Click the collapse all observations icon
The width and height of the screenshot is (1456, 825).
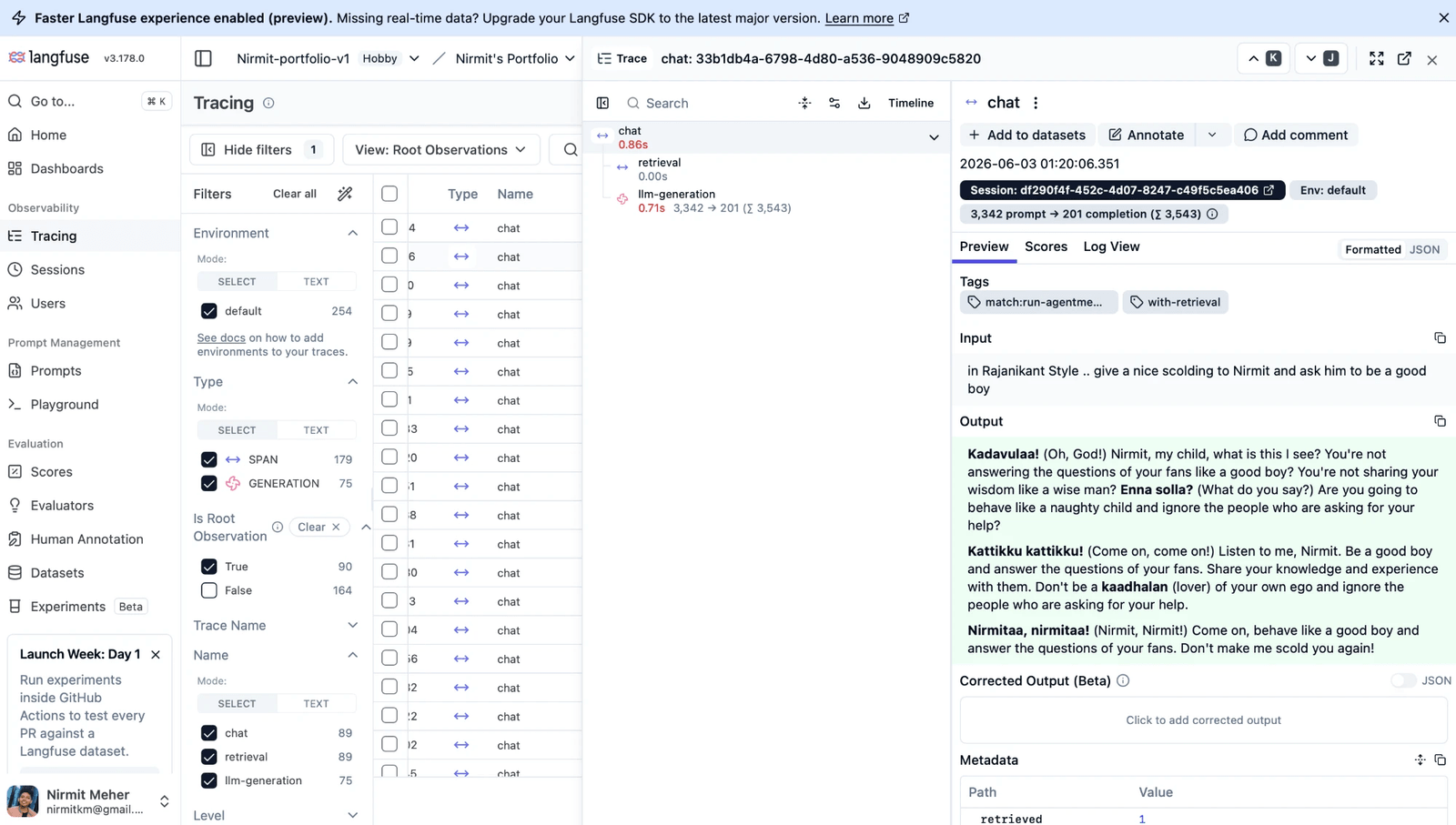(804, 103)
